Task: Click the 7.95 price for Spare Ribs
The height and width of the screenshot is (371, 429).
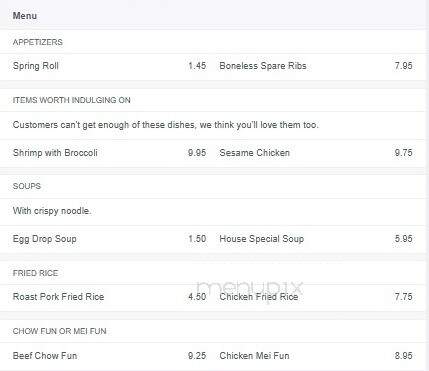Action: point(404,66)
